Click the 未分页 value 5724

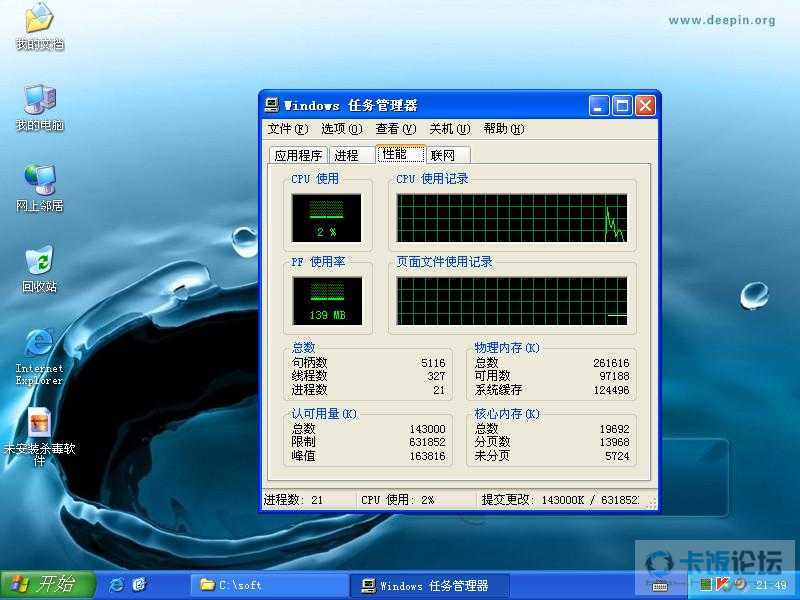(x=617, y=456)
